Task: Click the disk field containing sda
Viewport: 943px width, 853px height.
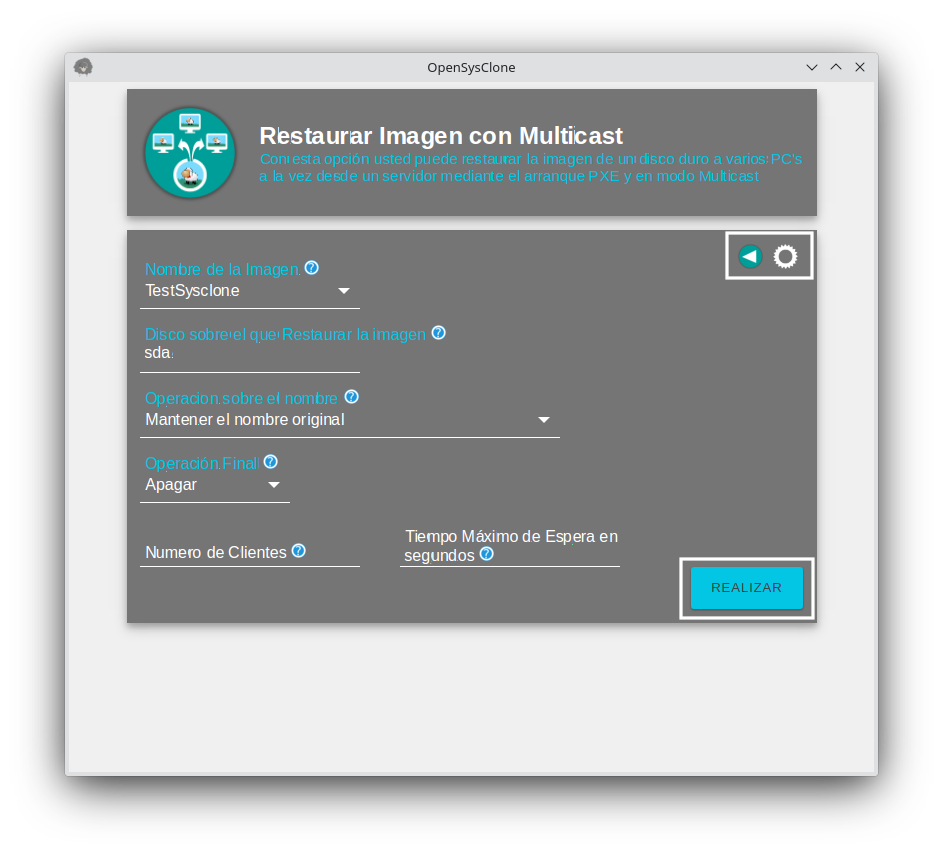Action: click(x=250, y=354)
